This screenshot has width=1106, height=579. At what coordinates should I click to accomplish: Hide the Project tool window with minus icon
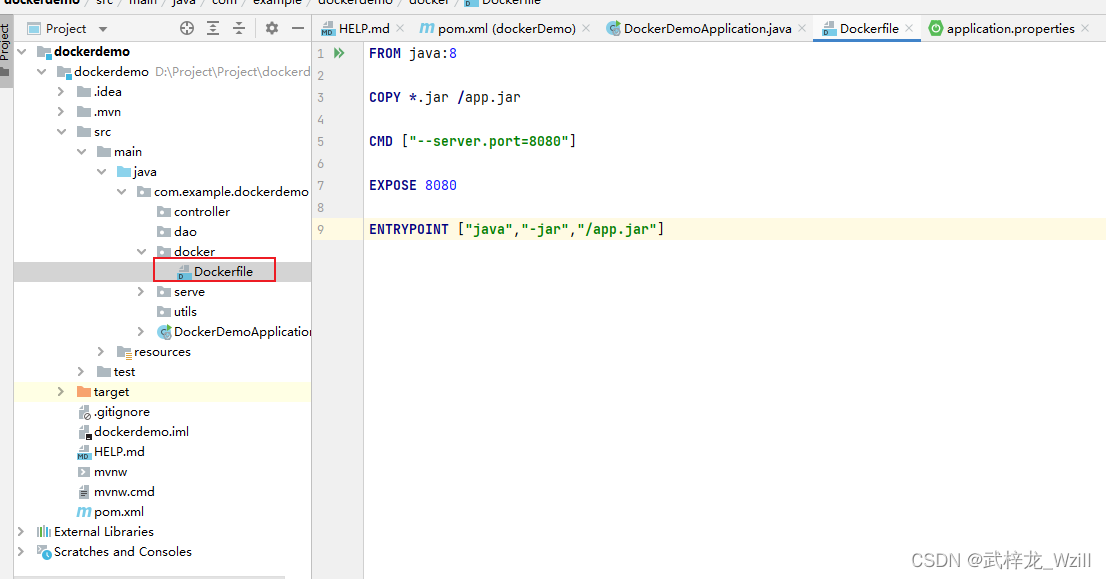[x=298, y=28]
